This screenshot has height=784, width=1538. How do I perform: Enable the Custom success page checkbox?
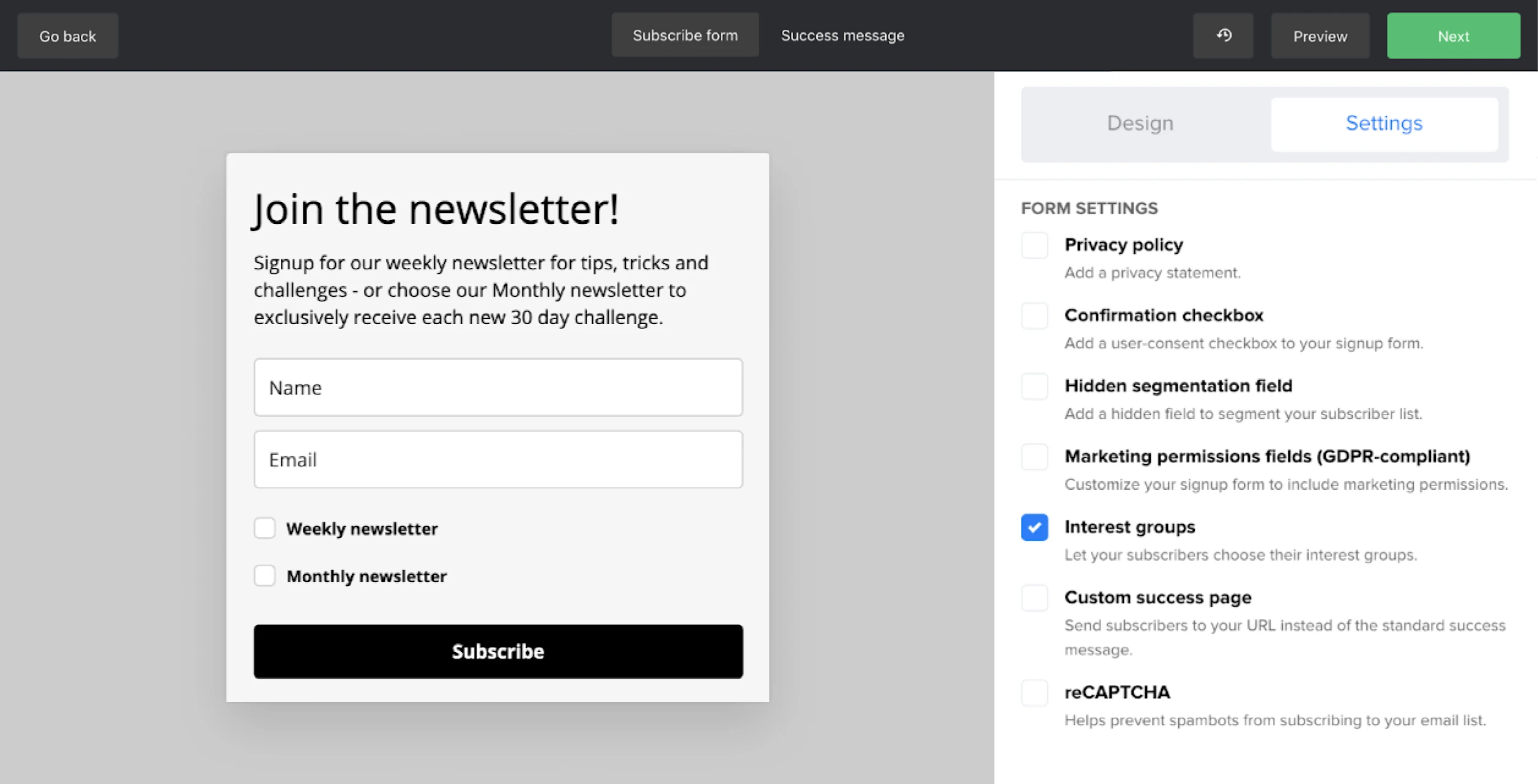(x=1034, y=597)
